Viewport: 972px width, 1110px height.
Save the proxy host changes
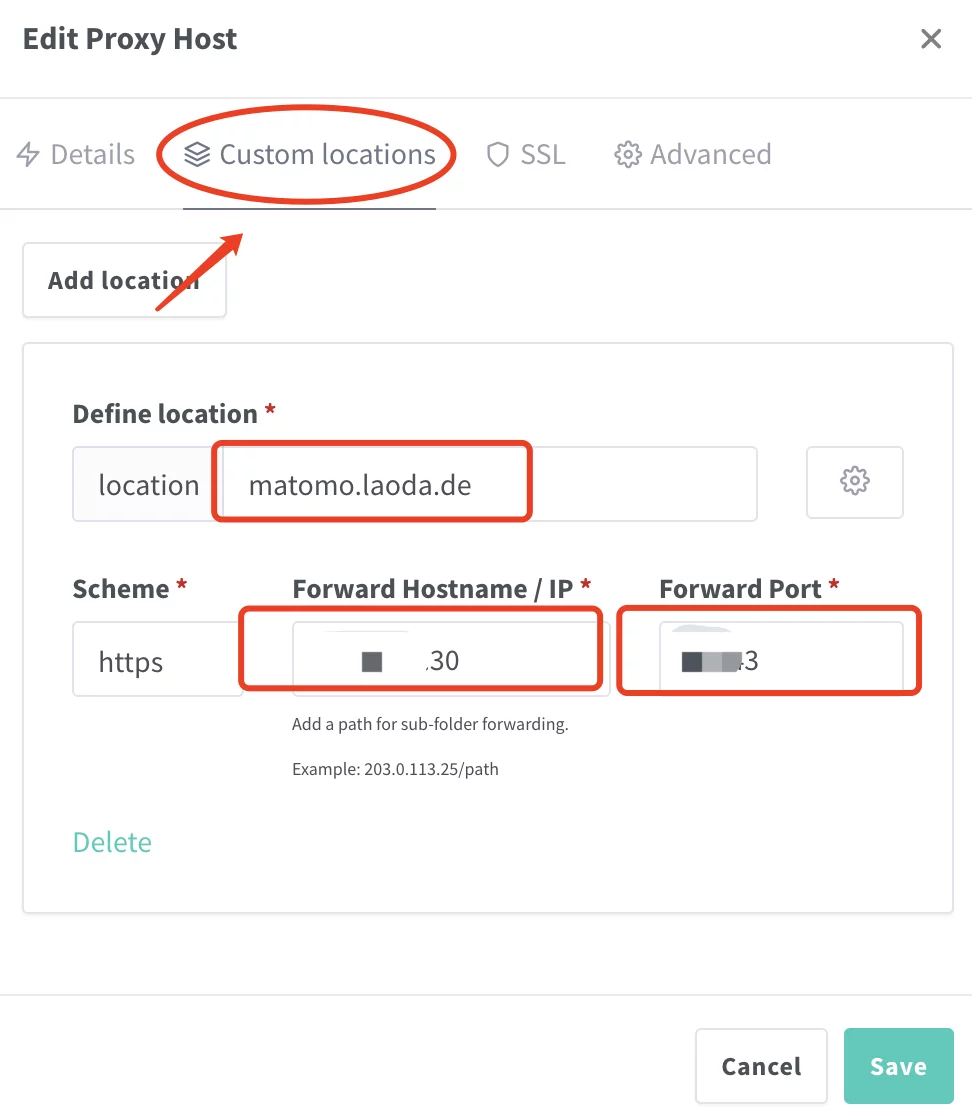pos(897,1066)
